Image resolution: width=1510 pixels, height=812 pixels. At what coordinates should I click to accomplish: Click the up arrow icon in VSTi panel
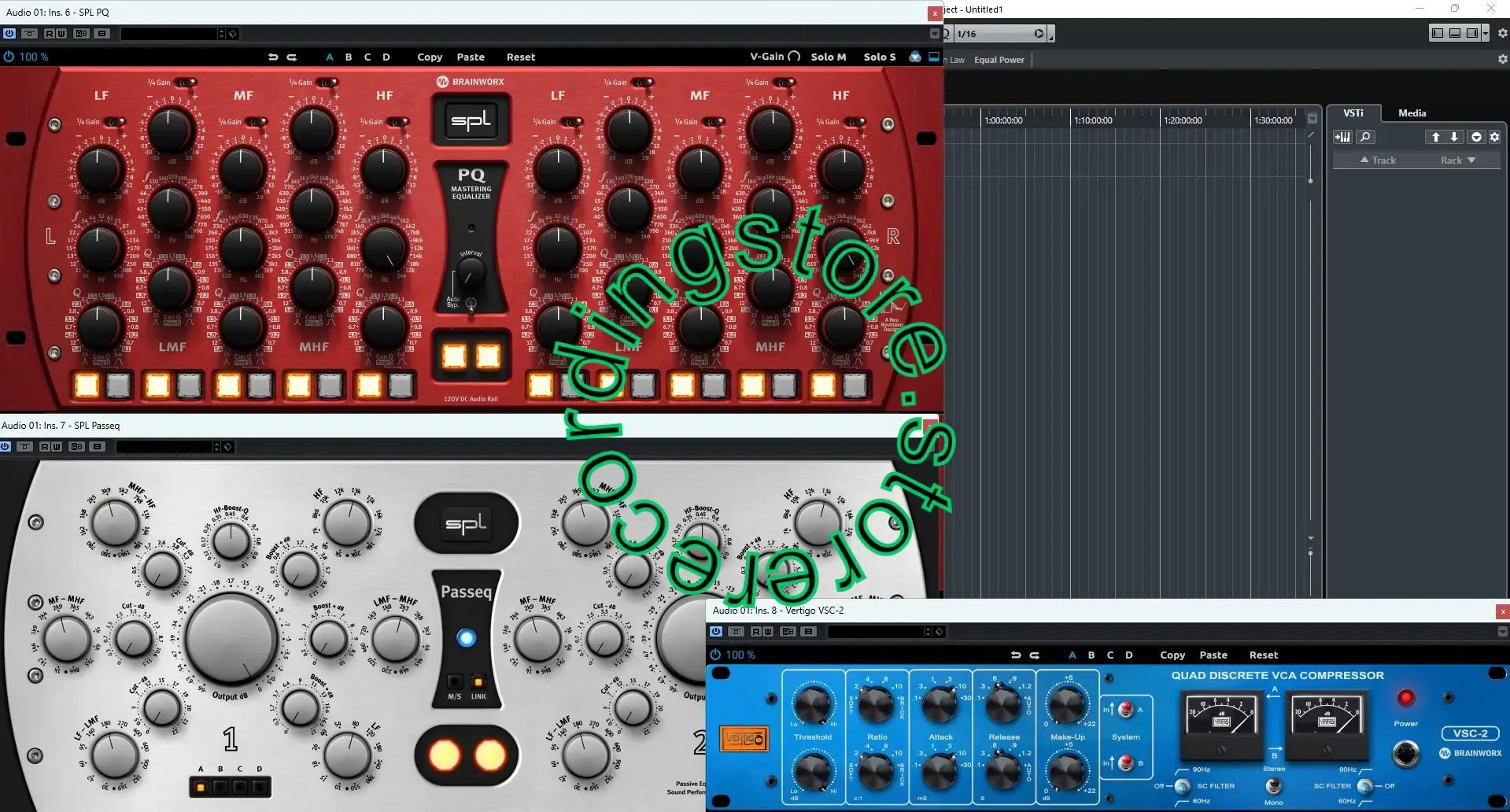pyautogui.click(x=1435, y=137)
